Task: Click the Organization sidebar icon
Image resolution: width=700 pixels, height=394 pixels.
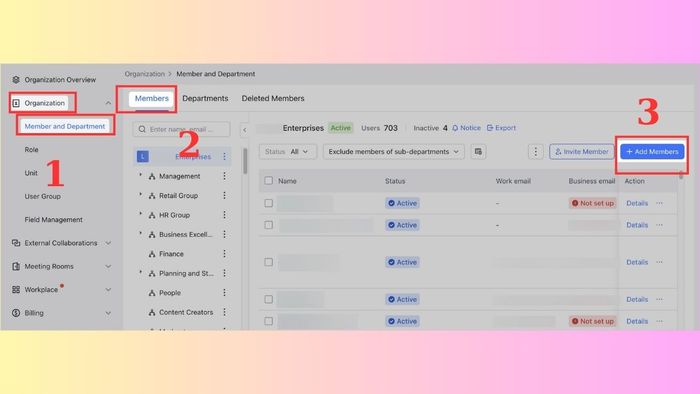Action: (x=16, y=103)
